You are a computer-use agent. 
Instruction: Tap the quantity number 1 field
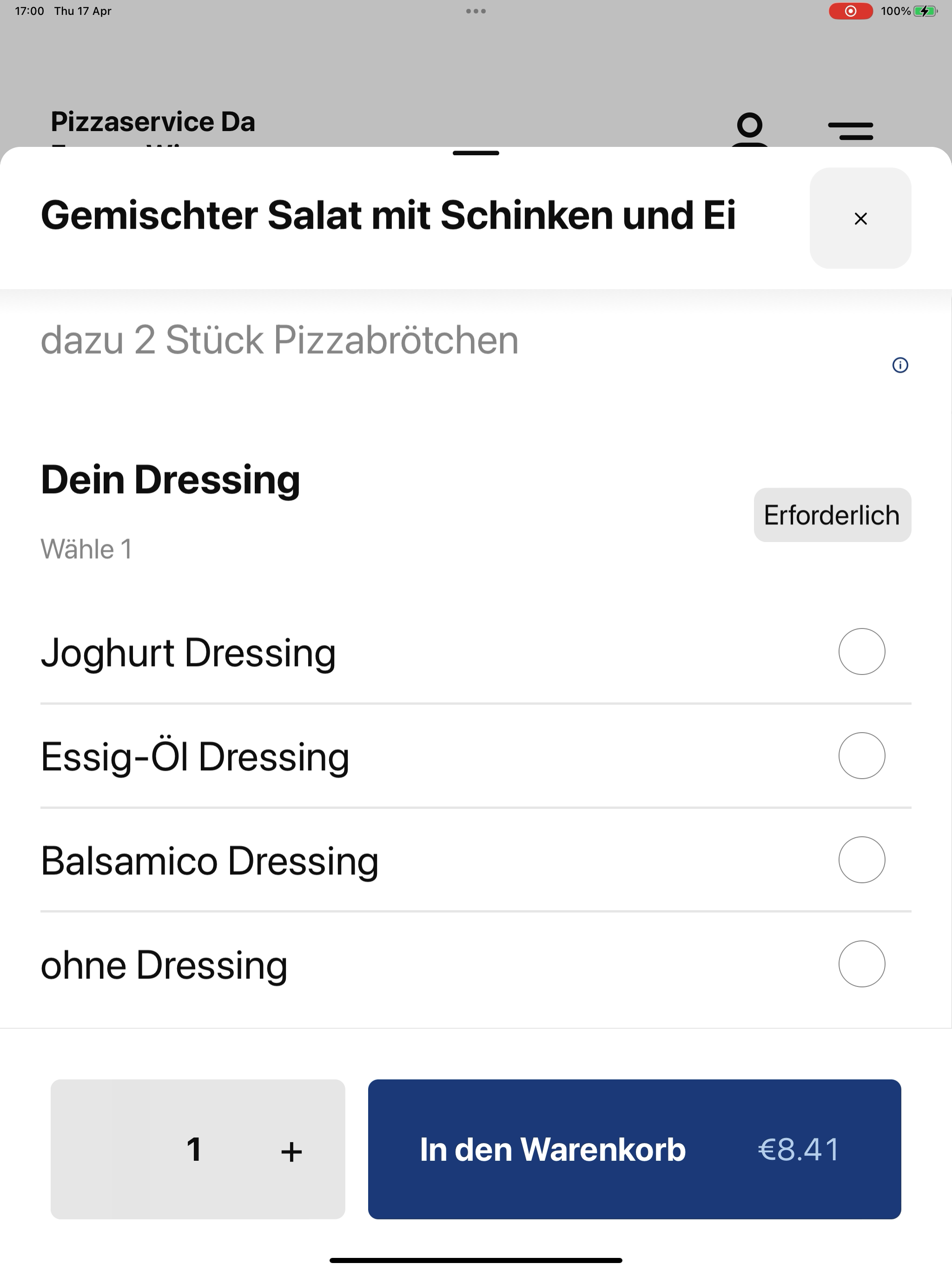point(194,1150)
